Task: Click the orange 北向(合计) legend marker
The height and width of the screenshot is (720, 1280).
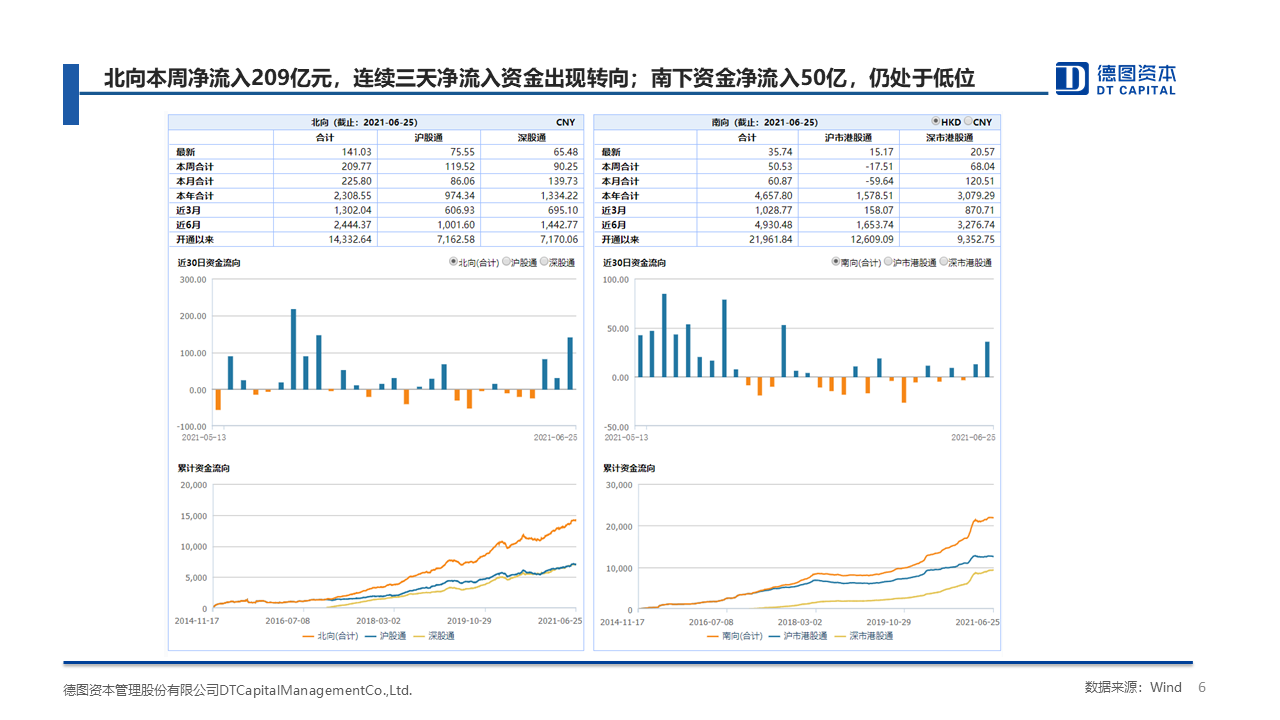Action: pyautogui.click(x=308, y=636)
